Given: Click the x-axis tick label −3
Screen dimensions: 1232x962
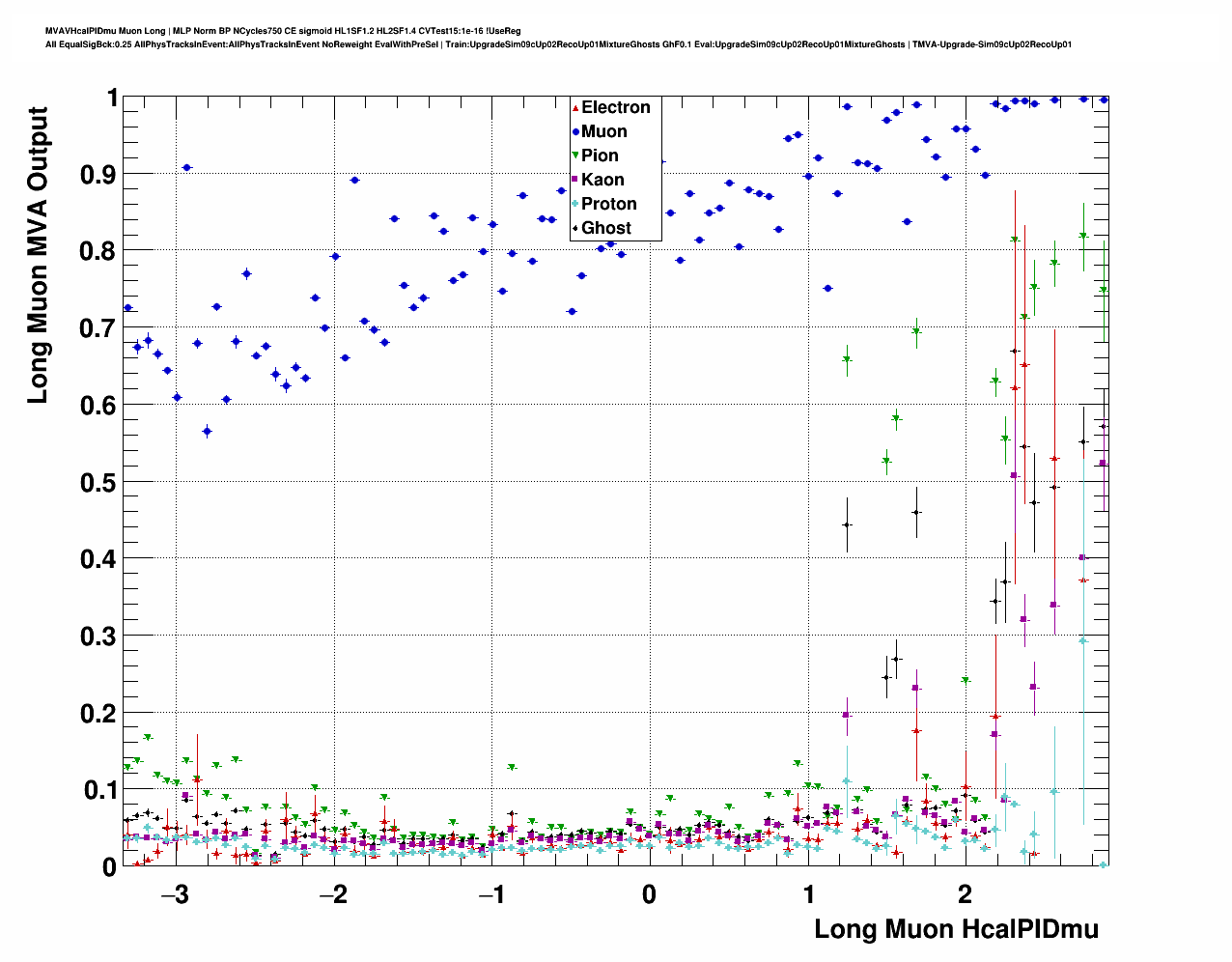Looking at the screenshot, I should pos(174,894).
